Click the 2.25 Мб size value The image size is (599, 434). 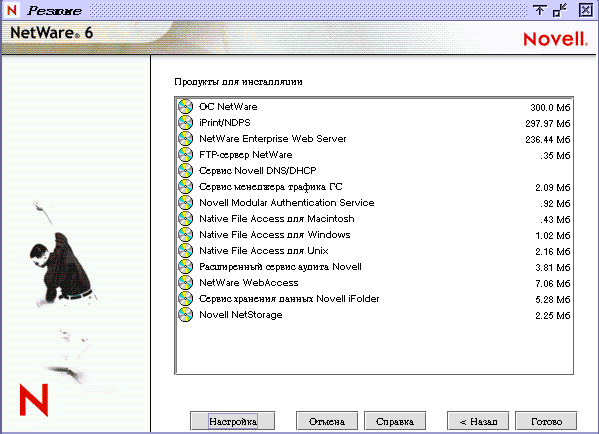(553, 316)
